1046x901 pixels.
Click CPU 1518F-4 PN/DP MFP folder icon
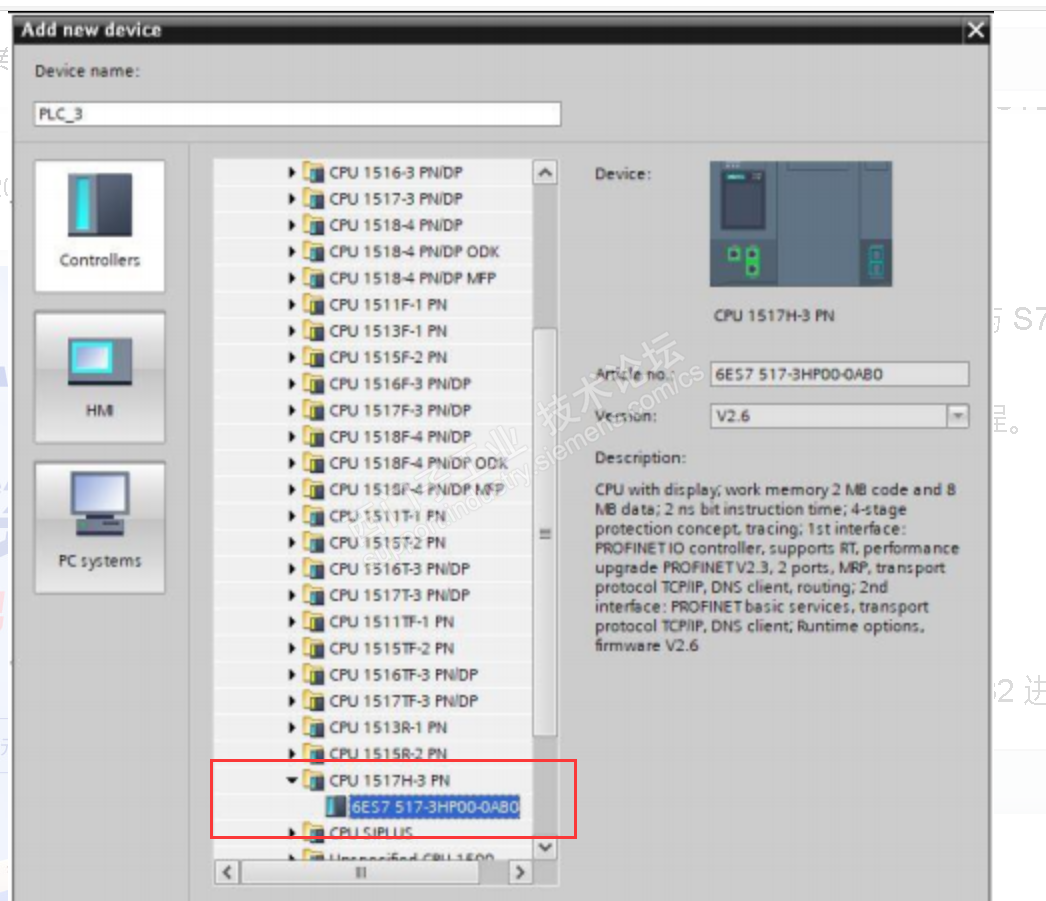point(314,490)
